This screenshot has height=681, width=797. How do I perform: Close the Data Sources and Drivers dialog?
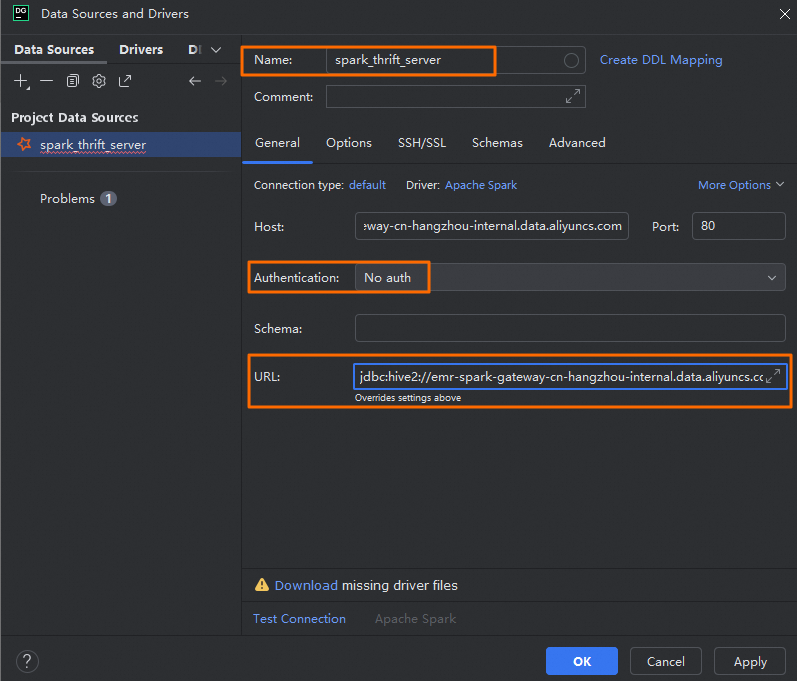point(784,14)
